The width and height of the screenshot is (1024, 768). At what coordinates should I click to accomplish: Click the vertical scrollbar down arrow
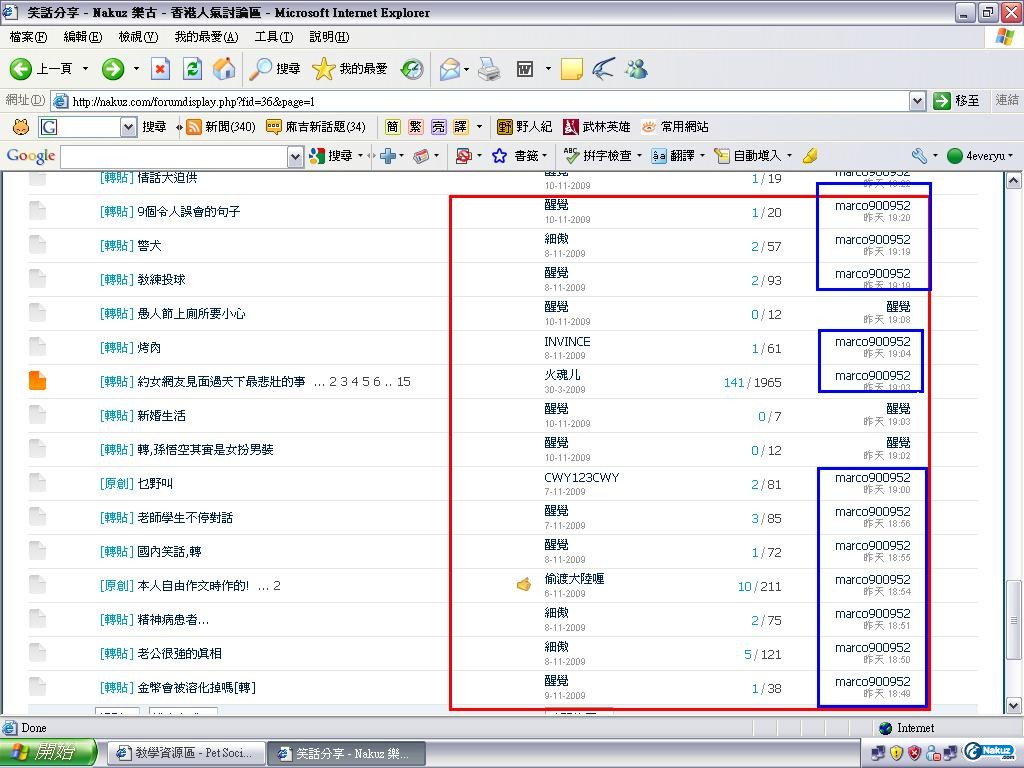click(x=1013, y=706)
